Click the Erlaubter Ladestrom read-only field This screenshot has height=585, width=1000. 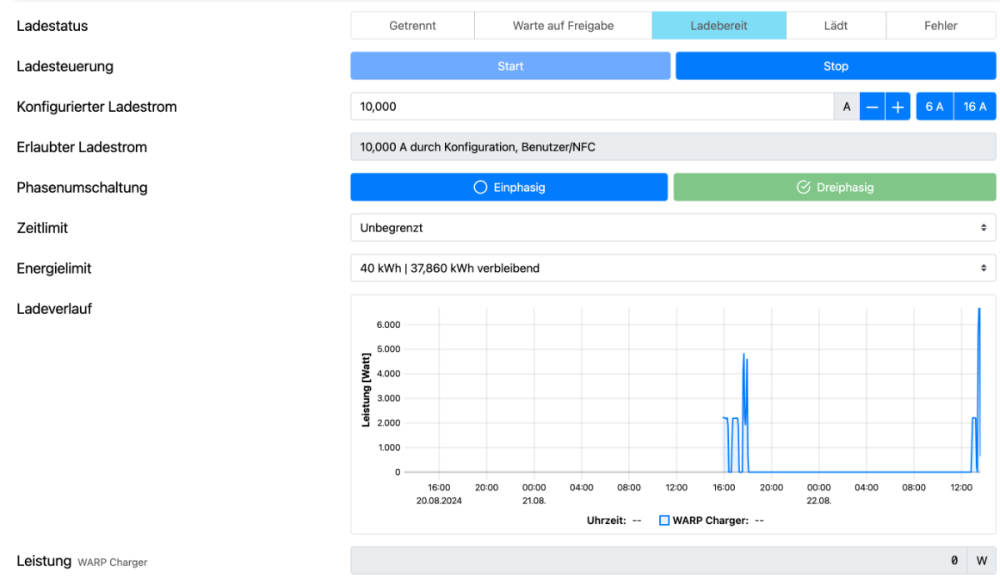673,147
